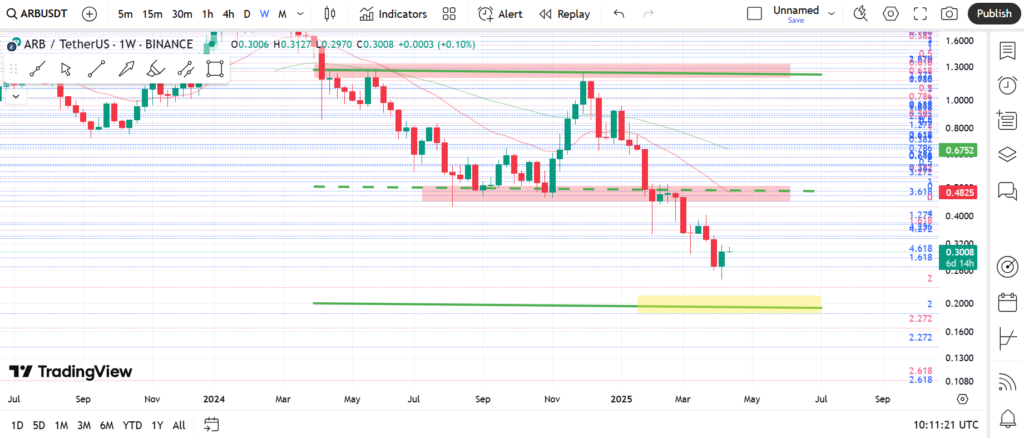
Task: Take a chart snapshot with camera
Action: point(950,14)
